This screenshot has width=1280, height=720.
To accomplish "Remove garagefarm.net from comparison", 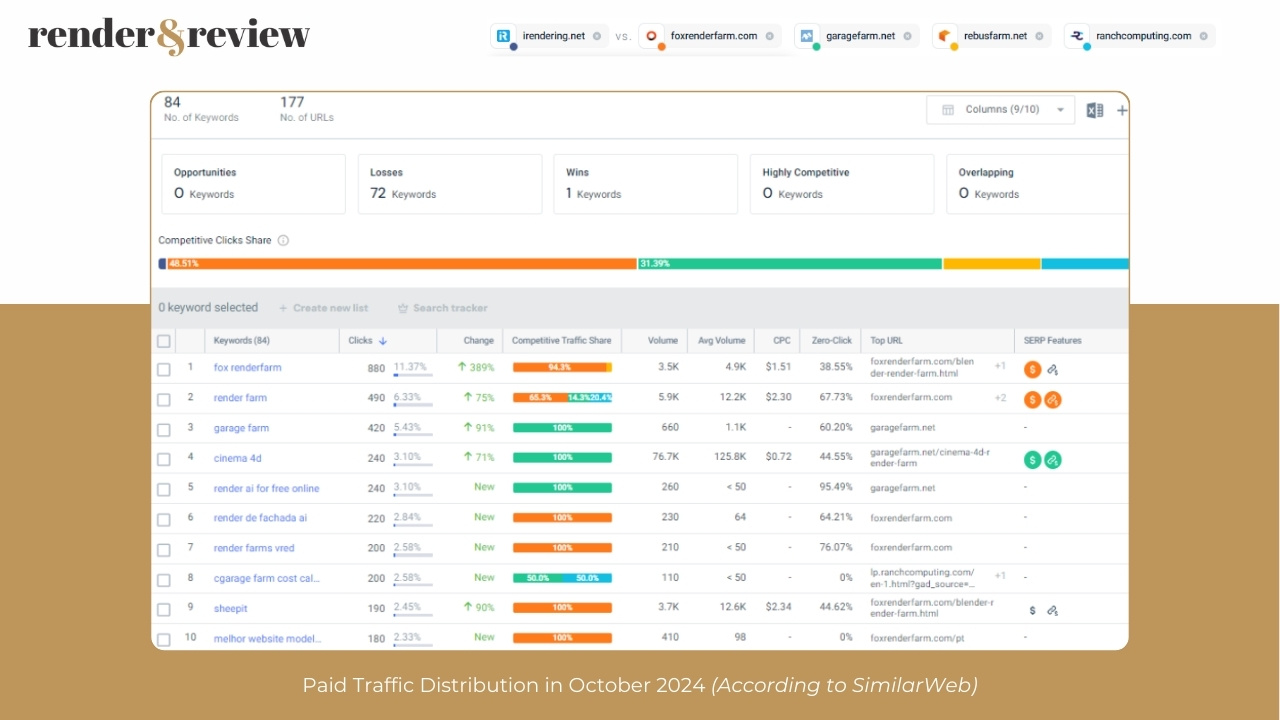I will pyautogui.click(x=907, y=36).
